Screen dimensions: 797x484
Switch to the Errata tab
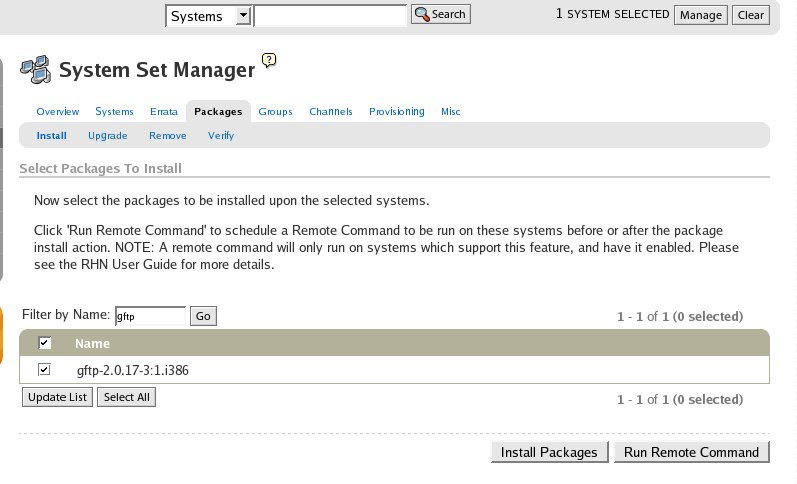pos(164,112)
